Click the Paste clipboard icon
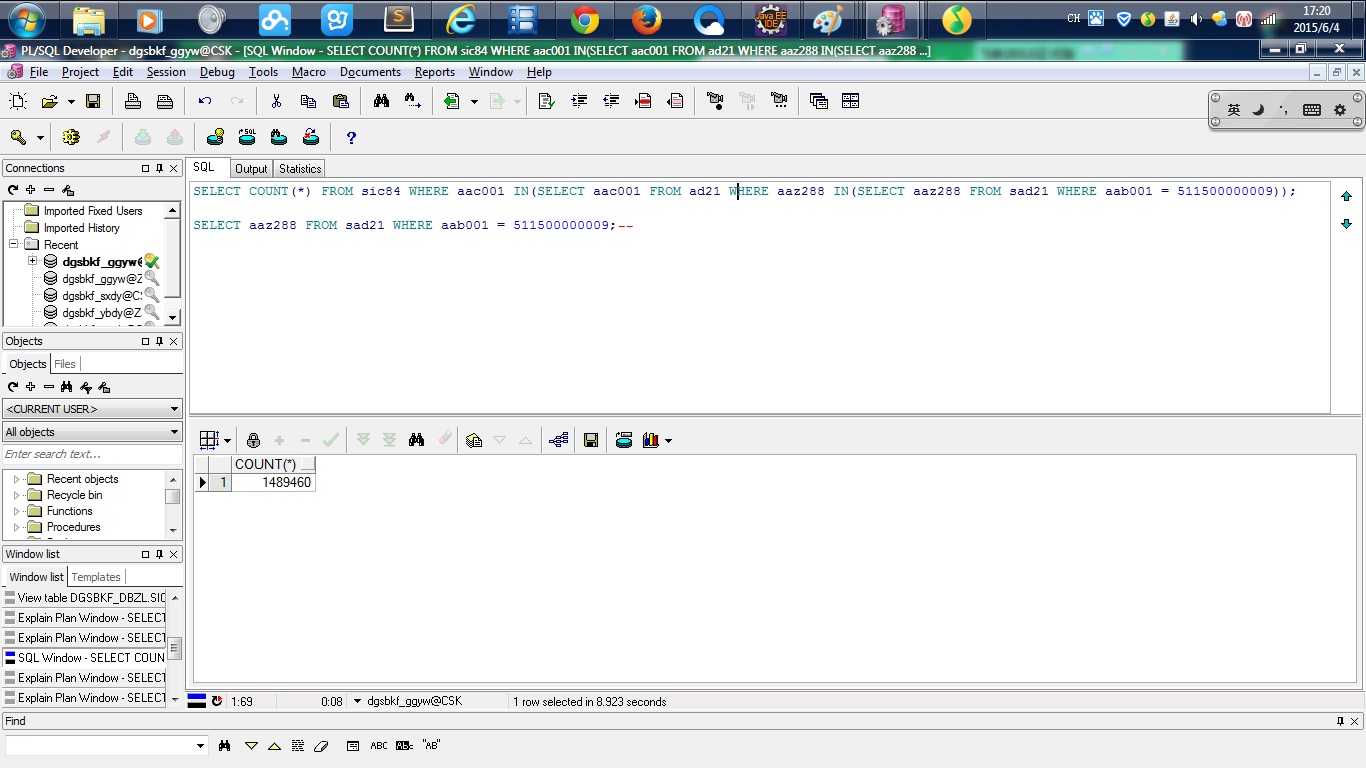Viewport: 1366px width, 768px height. click(x=340, y=101)
